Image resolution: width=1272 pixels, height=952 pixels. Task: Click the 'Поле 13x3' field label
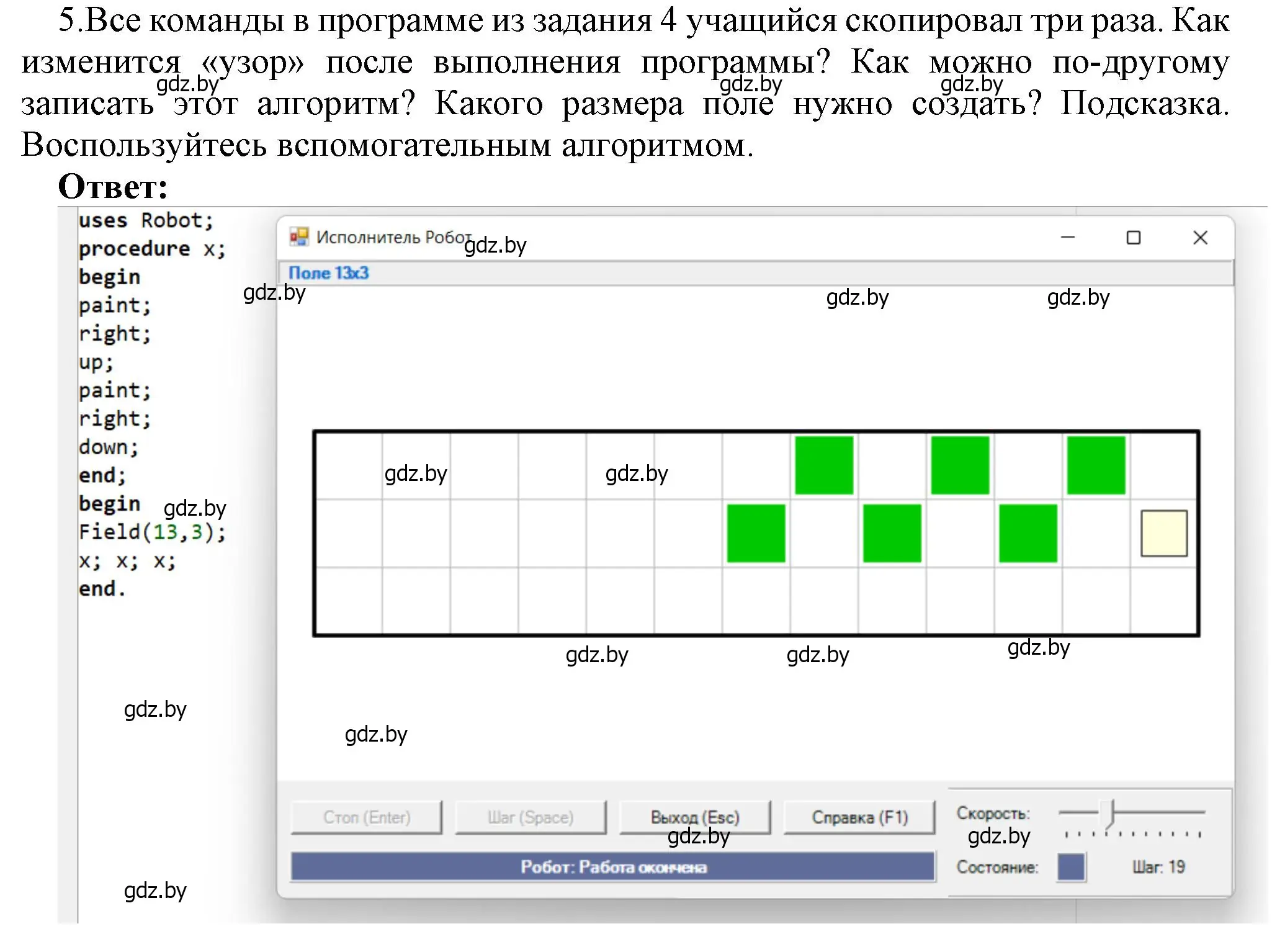(x=329, y=273)
